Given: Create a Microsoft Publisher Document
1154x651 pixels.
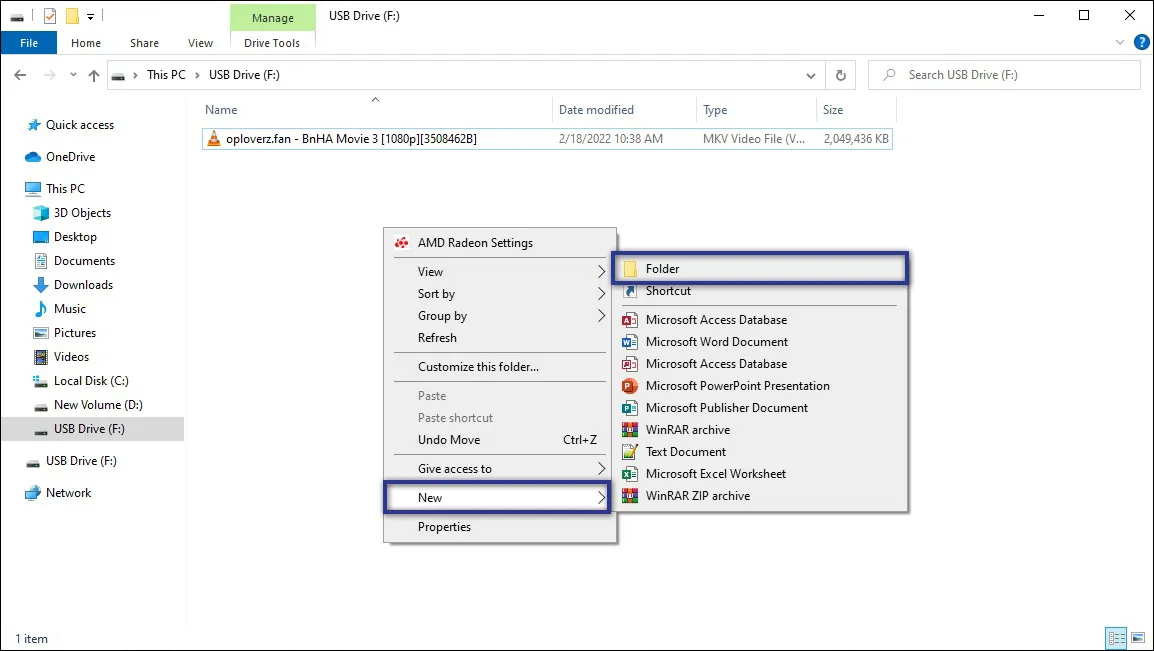Looking at the screenshot, I should [726, 407].
